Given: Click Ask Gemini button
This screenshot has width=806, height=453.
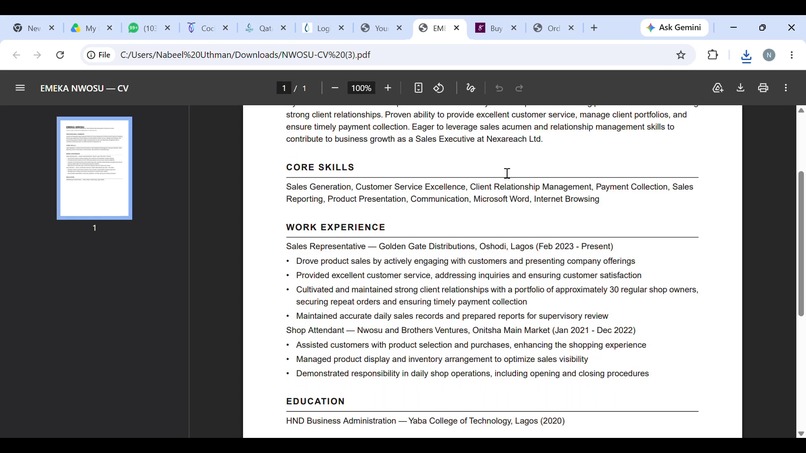Looking at the screenshot, I should point(674,27).
